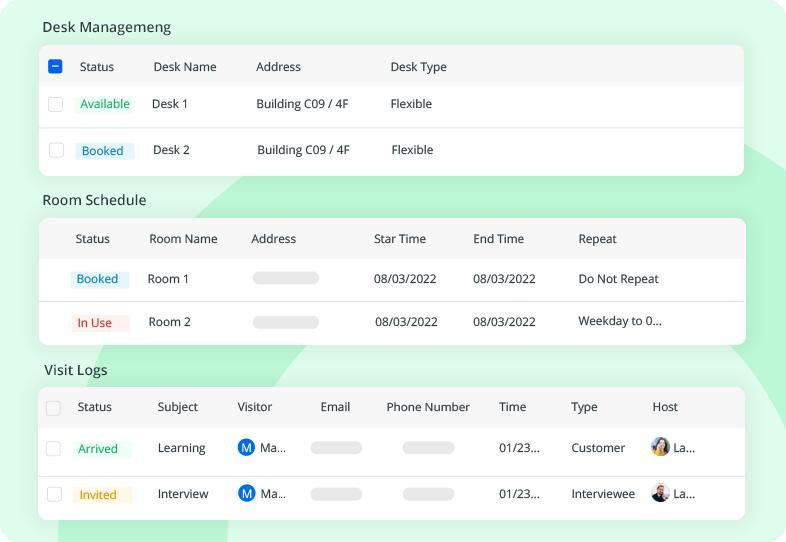Image resolution: width=786 pixels, height=542 pixels.
Task: Click the "Phone Number" column header in Visit Logs
Action: (x=428, y=407)
